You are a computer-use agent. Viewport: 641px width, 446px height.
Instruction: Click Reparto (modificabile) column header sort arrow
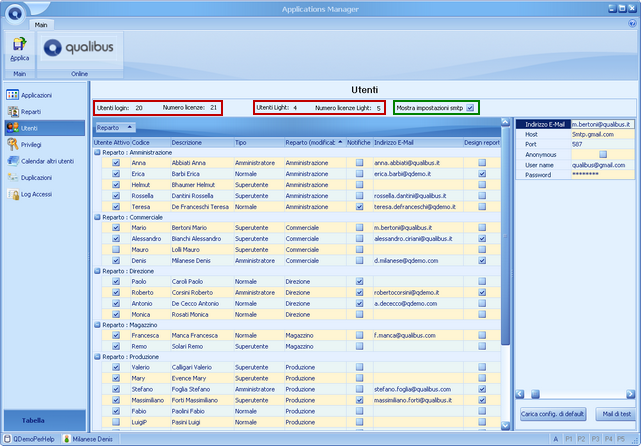tap(340, 142)
